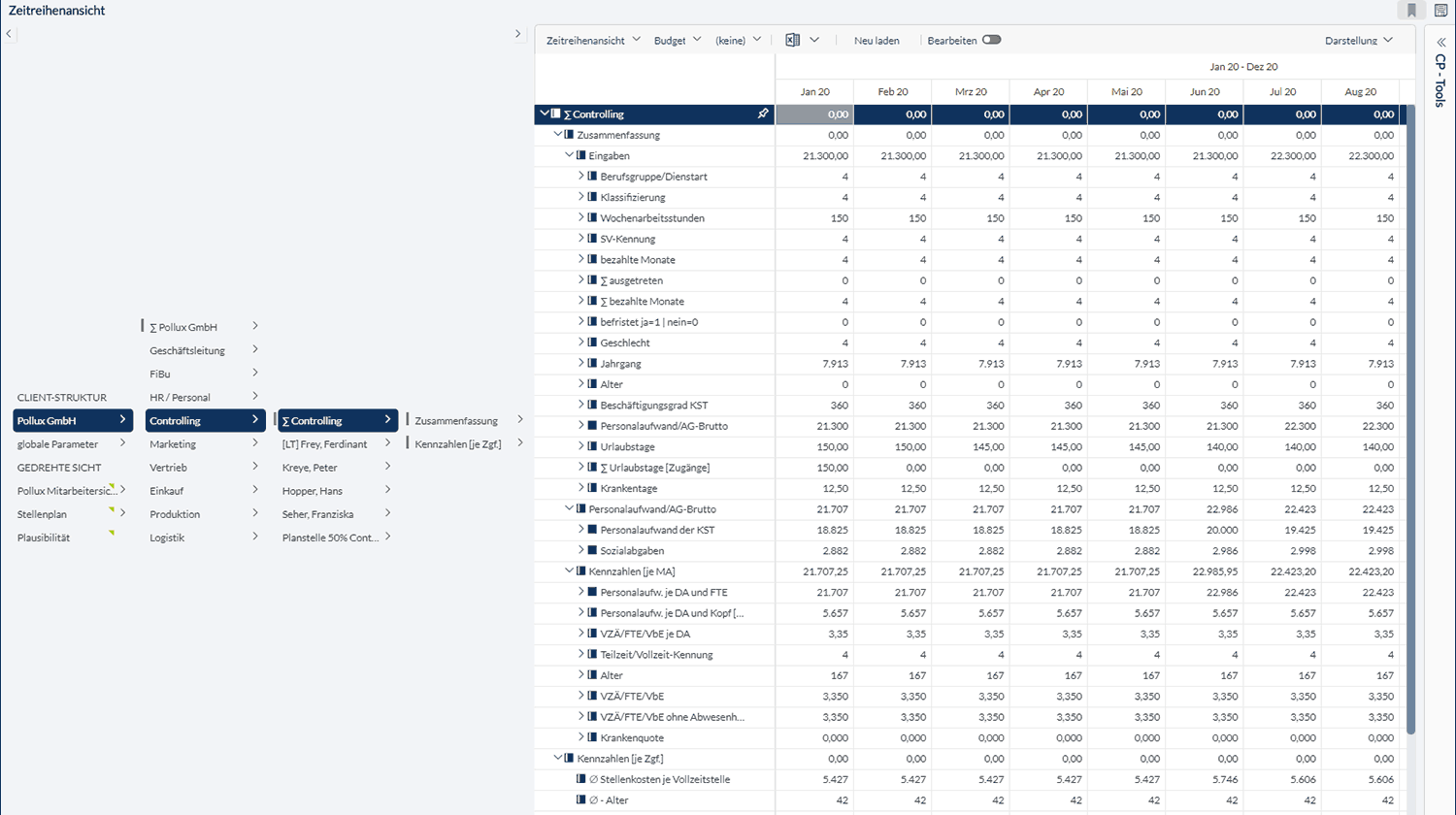Select the ∑ Controlling Jan 20 cell 0,00
Image resolution: width=1456 pixels, height=815 pixels.
(814, 114)
